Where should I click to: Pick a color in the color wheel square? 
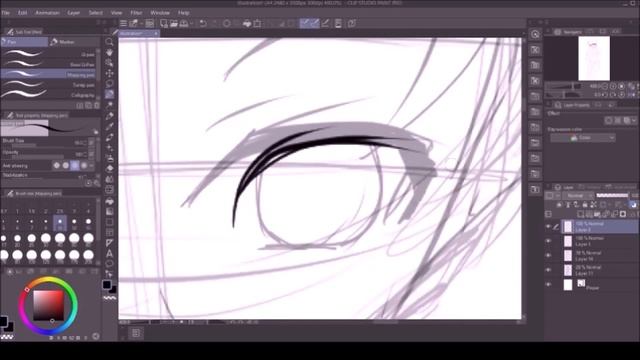[x=49, y=305]
